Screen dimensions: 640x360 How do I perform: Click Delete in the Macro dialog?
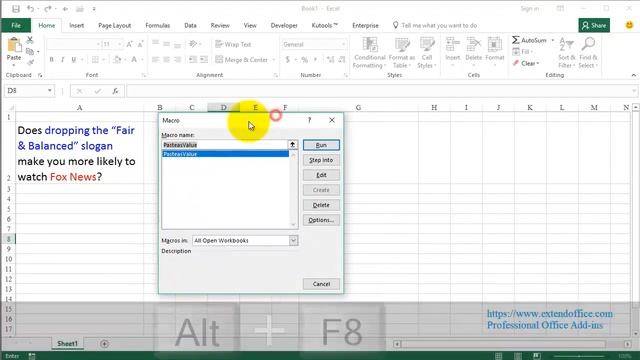[321, 205]
